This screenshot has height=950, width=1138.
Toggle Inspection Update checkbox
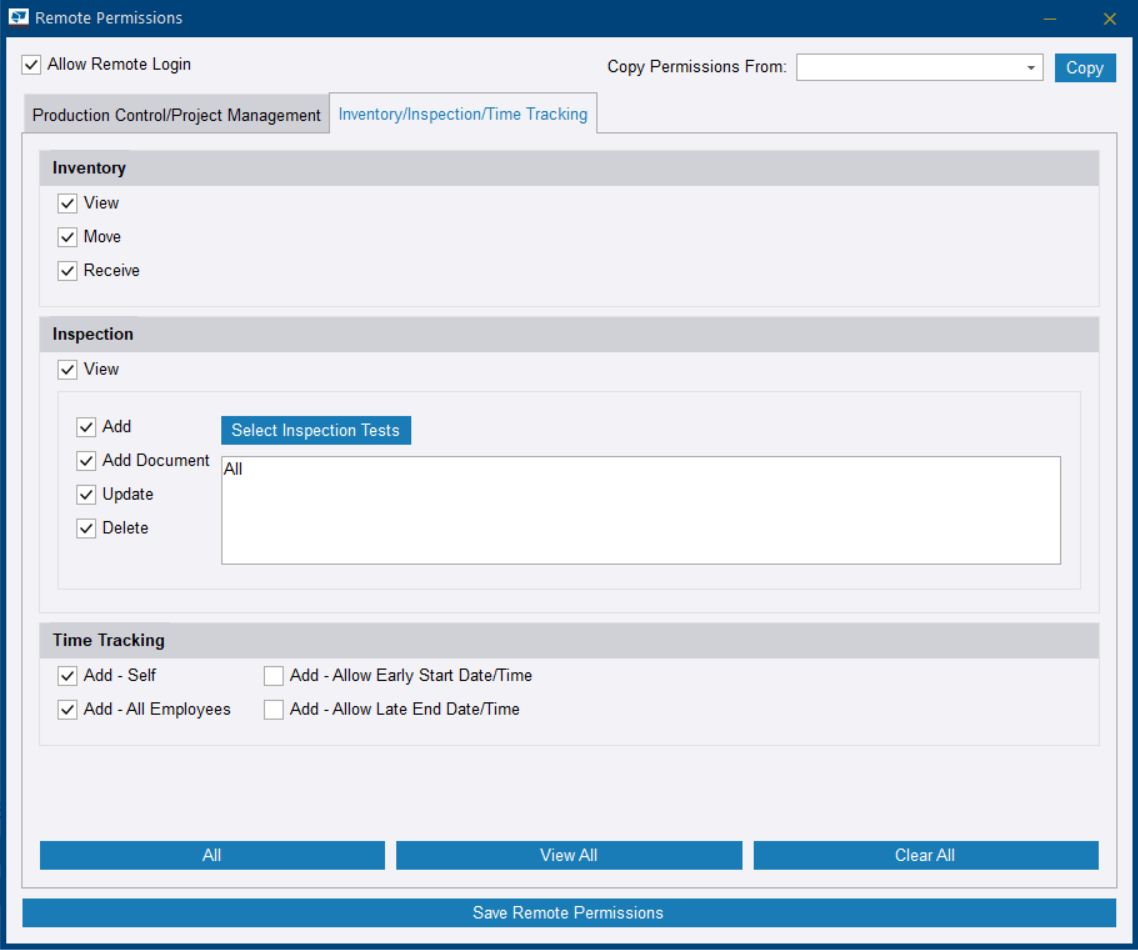tap(86, 494)
